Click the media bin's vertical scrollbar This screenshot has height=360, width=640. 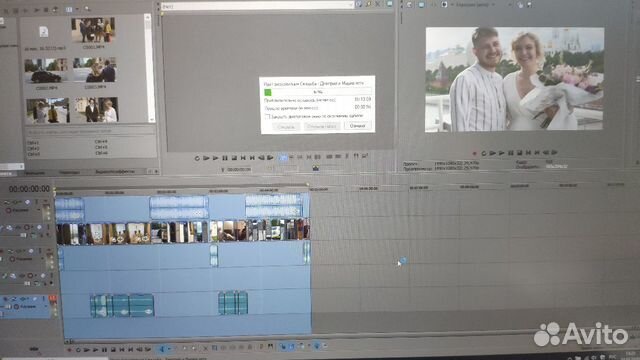(148, 69)
